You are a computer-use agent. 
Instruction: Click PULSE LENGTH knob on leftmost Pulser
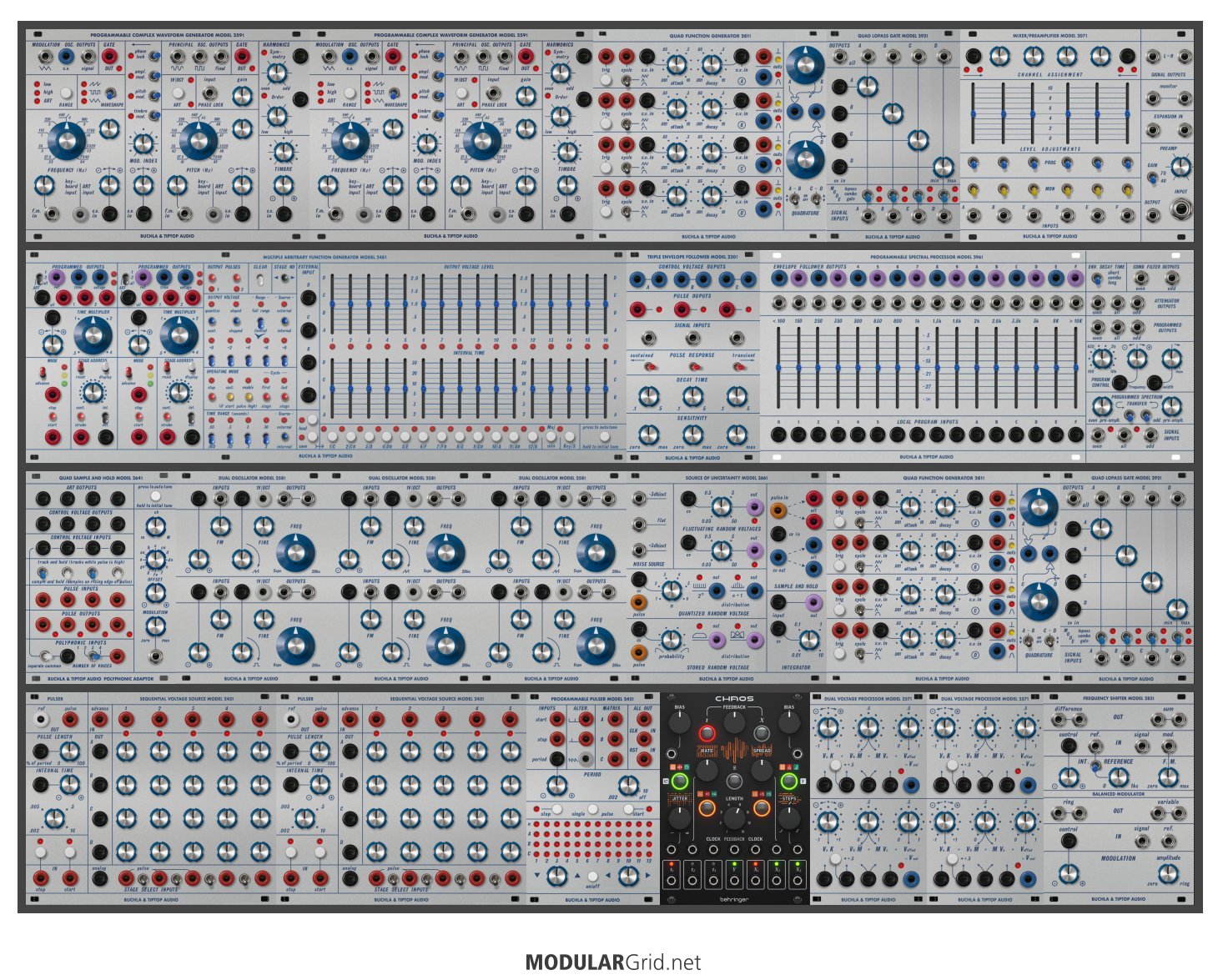click(70, 751)
